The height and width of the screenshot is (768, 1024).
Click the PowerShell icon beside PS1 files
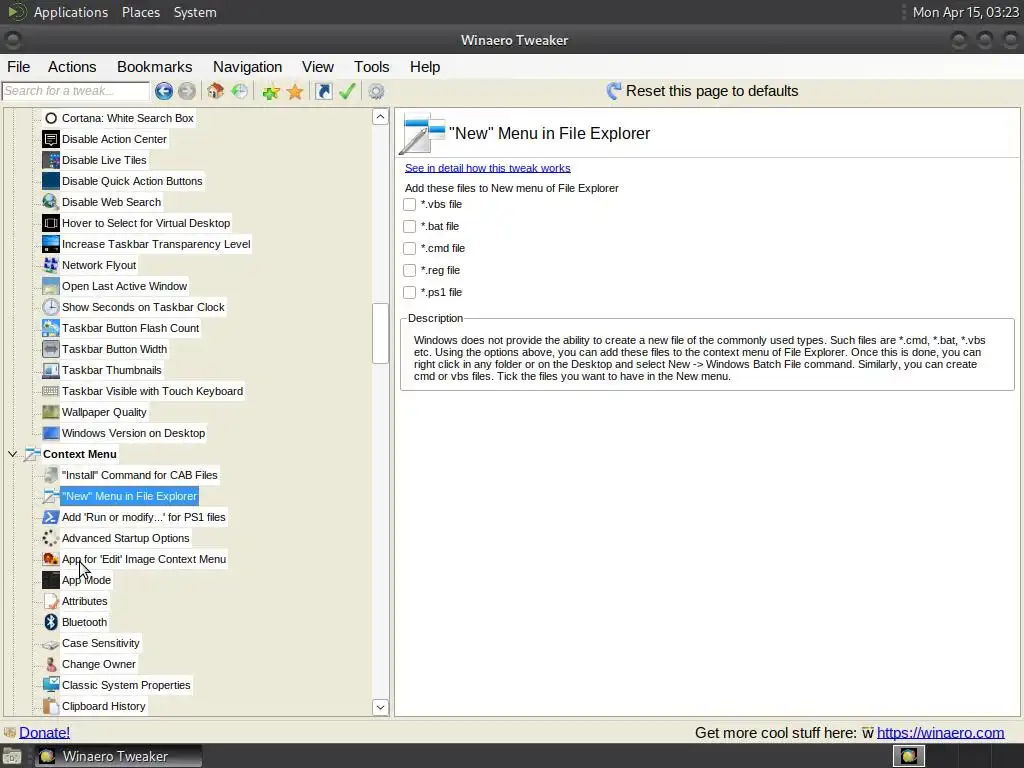(50, 517)
